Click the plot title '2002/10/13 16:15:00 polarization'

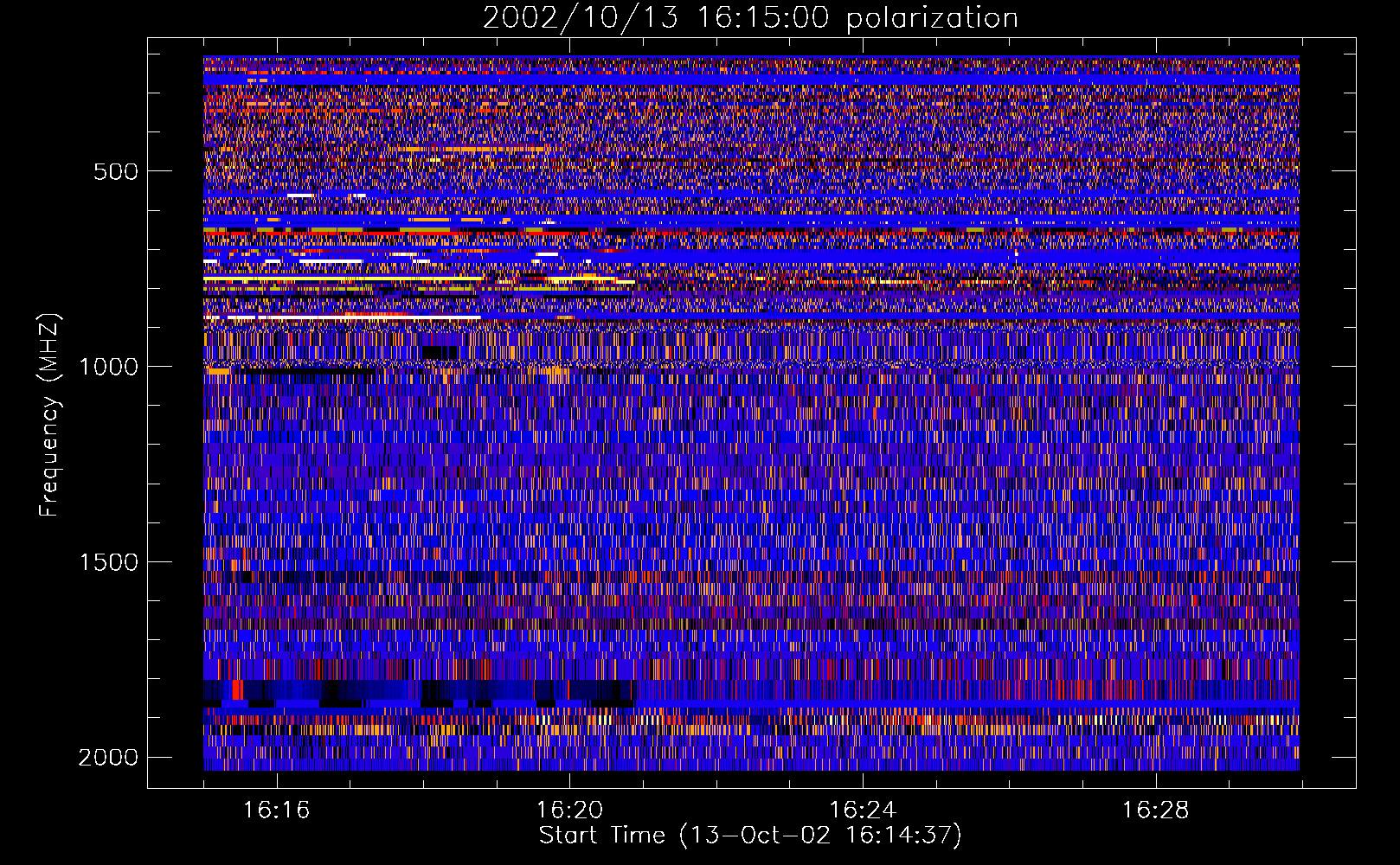[750, 18]
